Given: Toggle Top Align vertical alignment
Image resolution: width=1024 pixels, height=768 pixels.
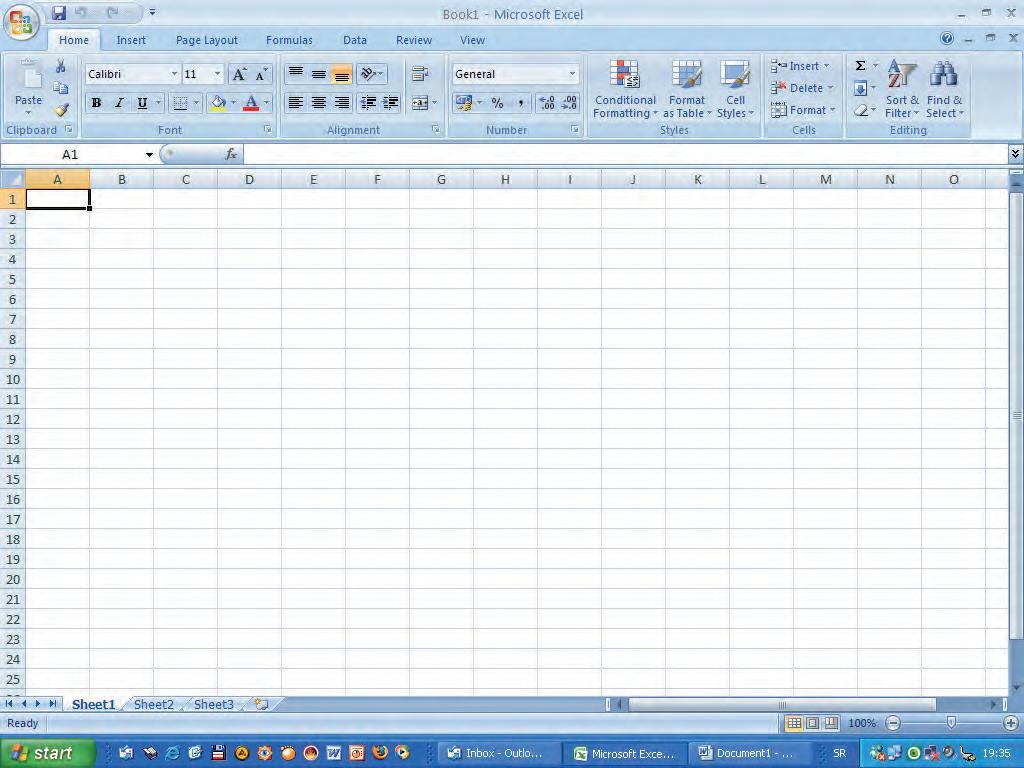Looking at the screenshot, I should pos(296,74).
